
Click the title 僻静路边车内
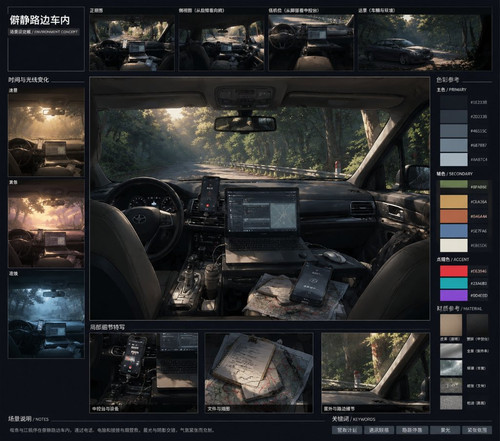tap(40, 20)
